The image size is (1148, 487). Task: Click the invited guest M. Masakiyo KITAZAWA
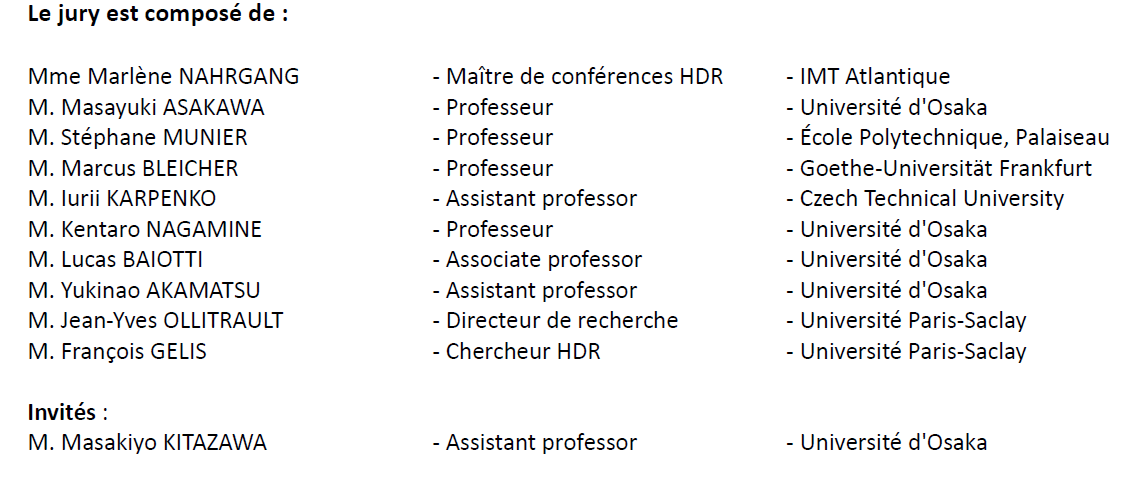pos(148,442)
